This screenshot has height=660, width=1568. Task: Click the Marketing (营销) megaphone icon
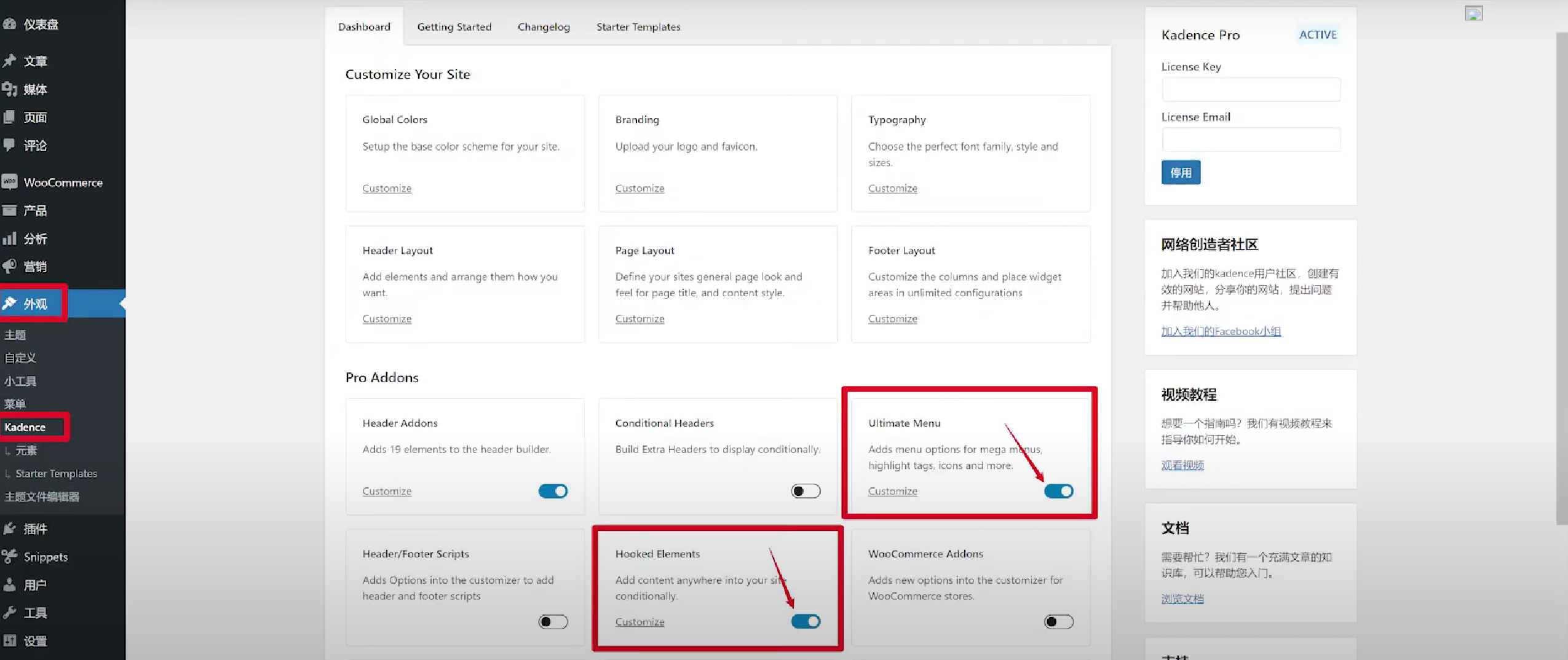coord(10,266)
